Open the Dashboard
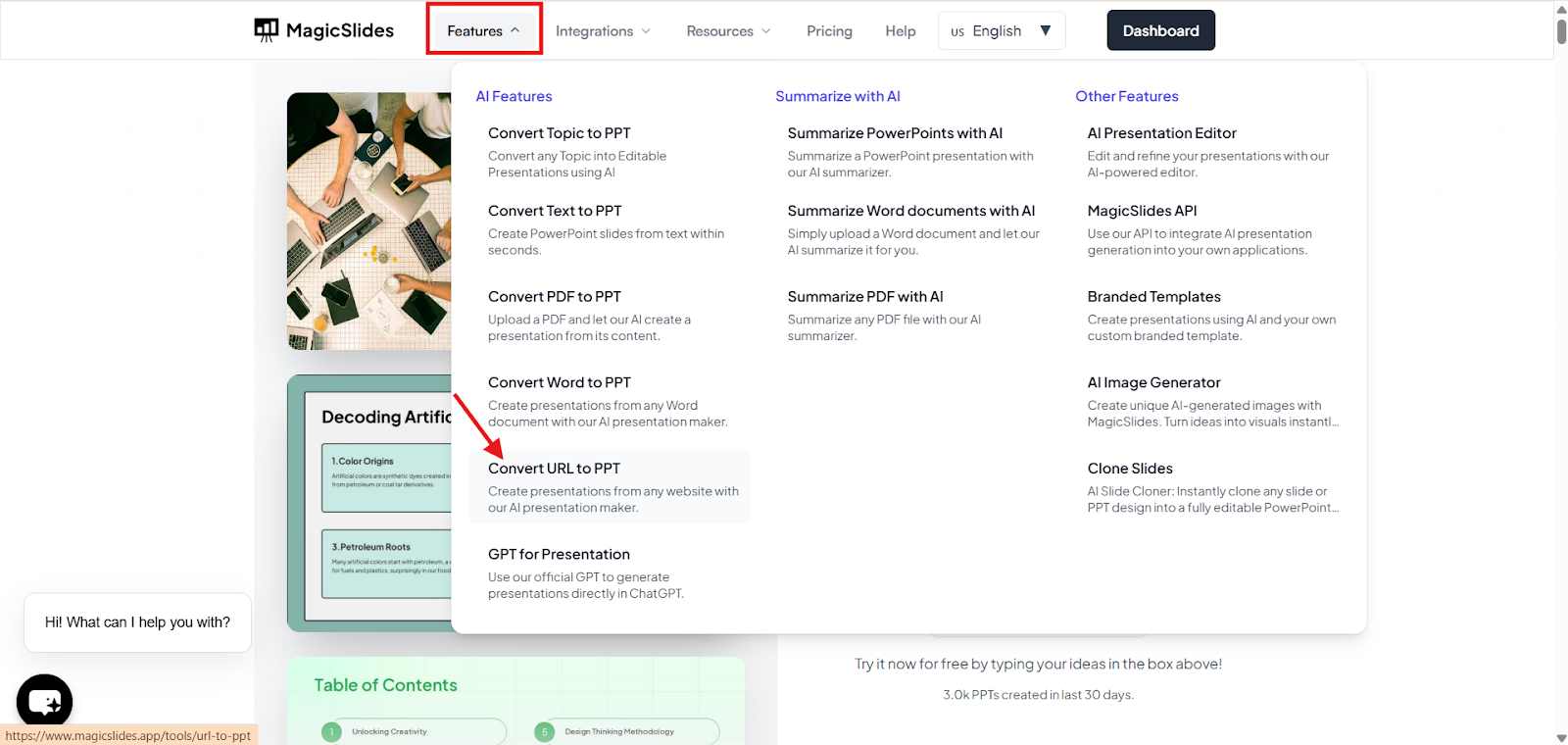Image resolution: width=1568 pixels, height=745 pixels. [1161, 30]
